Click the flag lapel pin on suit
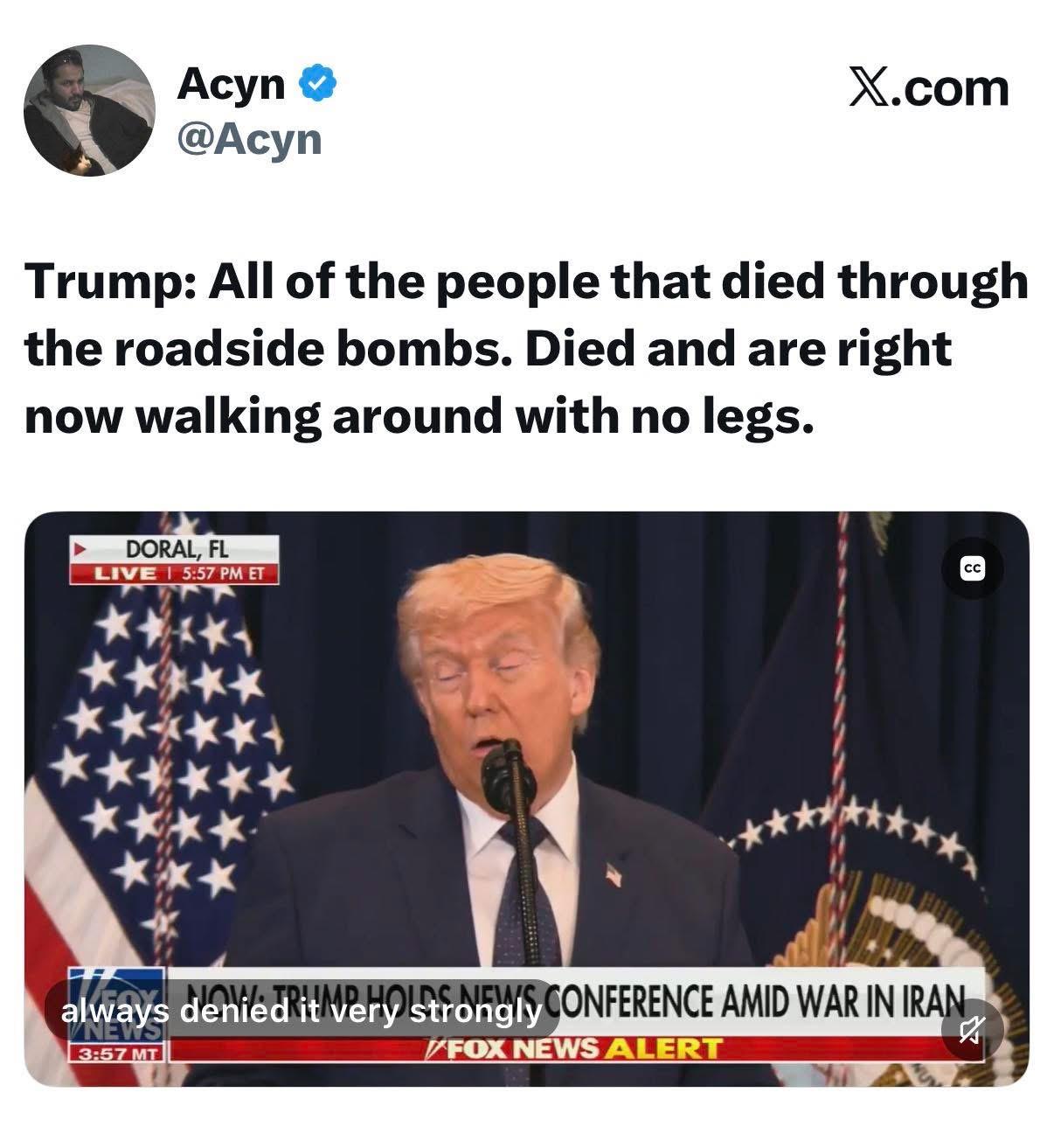This screenshot has height=1148, width=1054. click(x=614, y=873)
